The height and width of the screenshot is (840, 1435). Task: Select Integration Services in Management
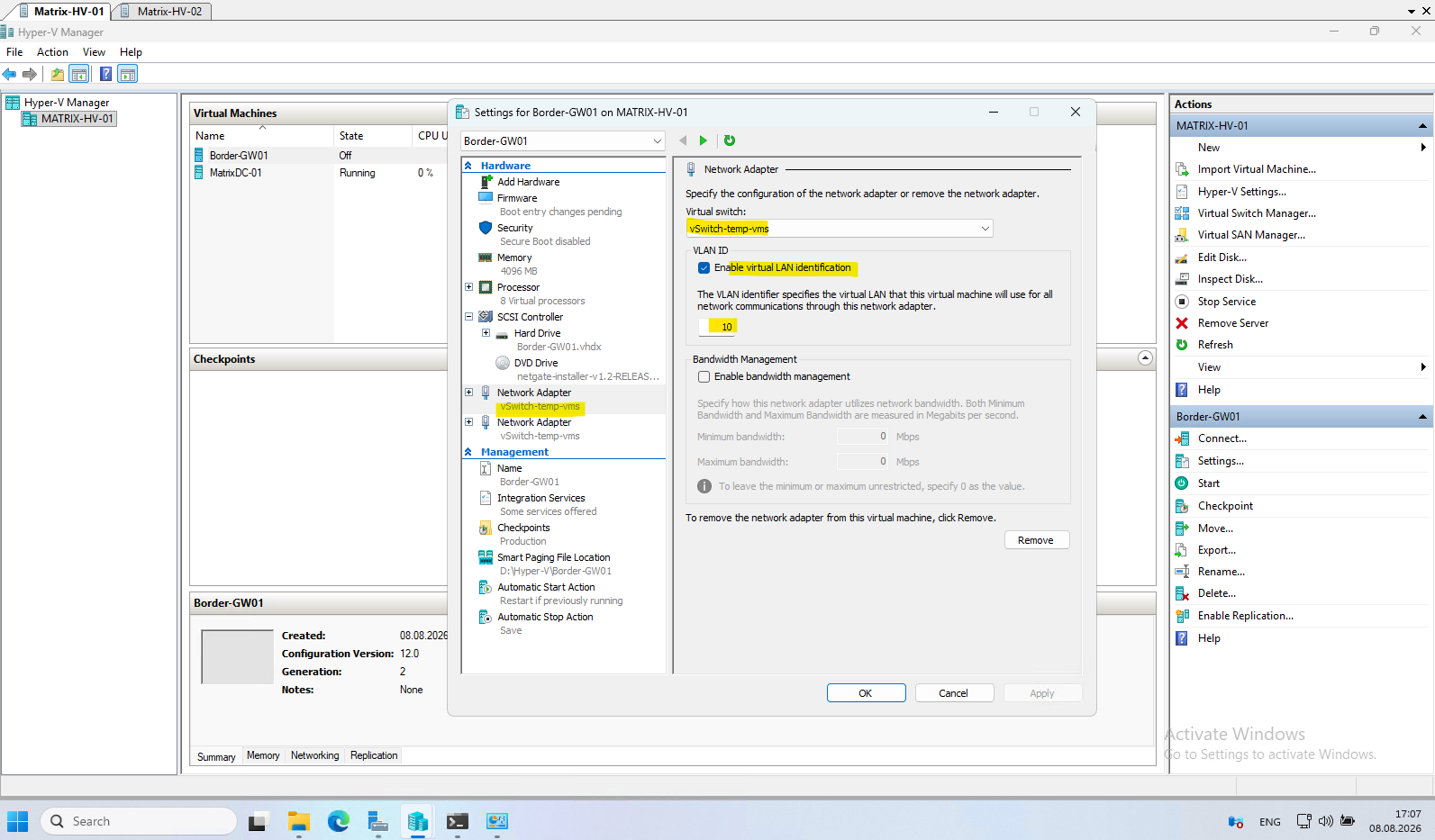click(541, 498)
